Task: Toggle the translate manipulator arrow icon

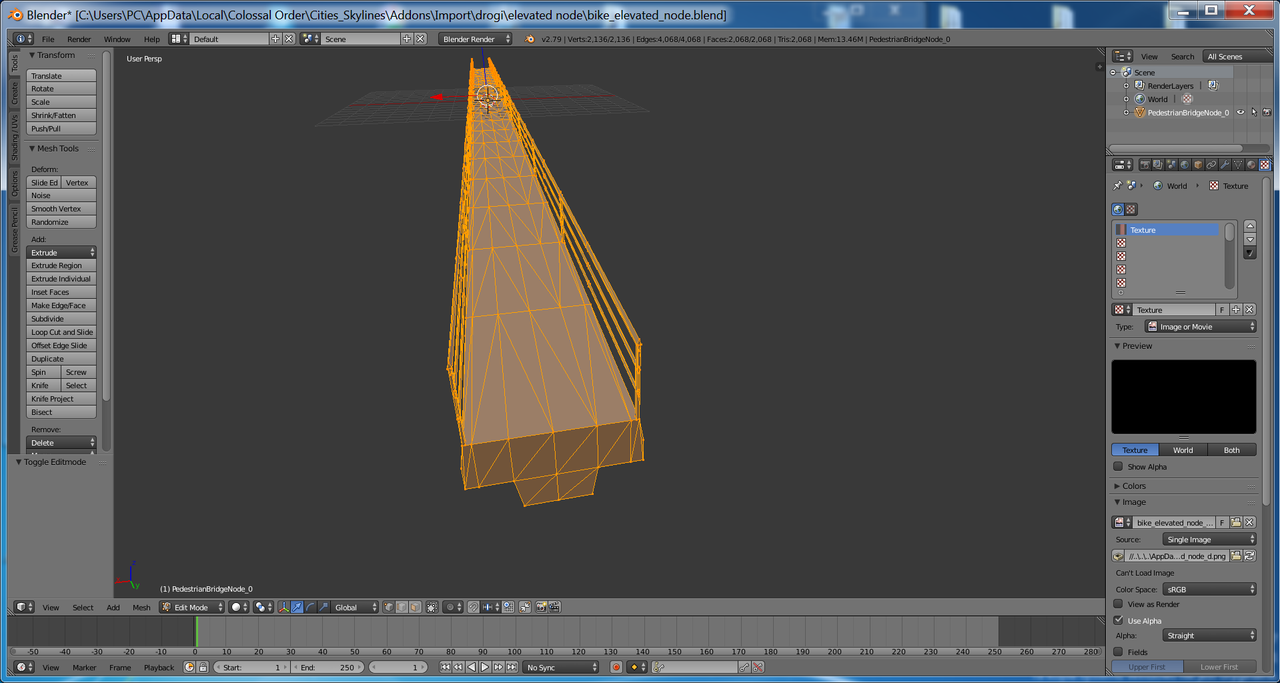Action: tap(297, 607)
